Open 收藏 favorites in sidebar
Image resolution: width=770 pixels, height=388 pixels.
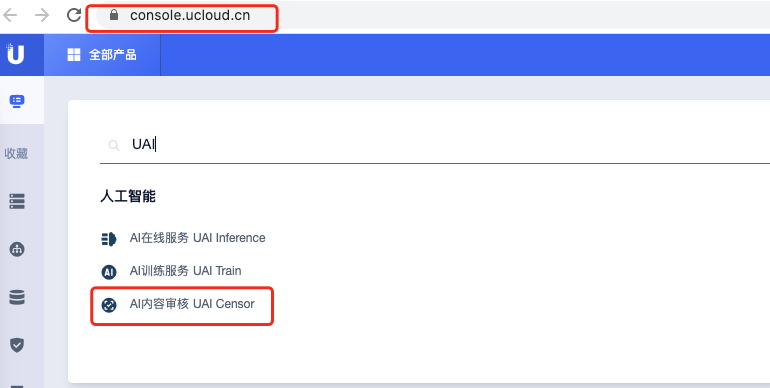click(16, 154)
